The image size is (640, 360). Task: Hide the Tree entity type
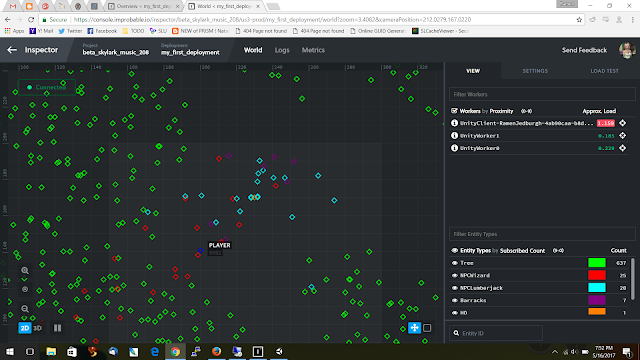pos(454,263)
